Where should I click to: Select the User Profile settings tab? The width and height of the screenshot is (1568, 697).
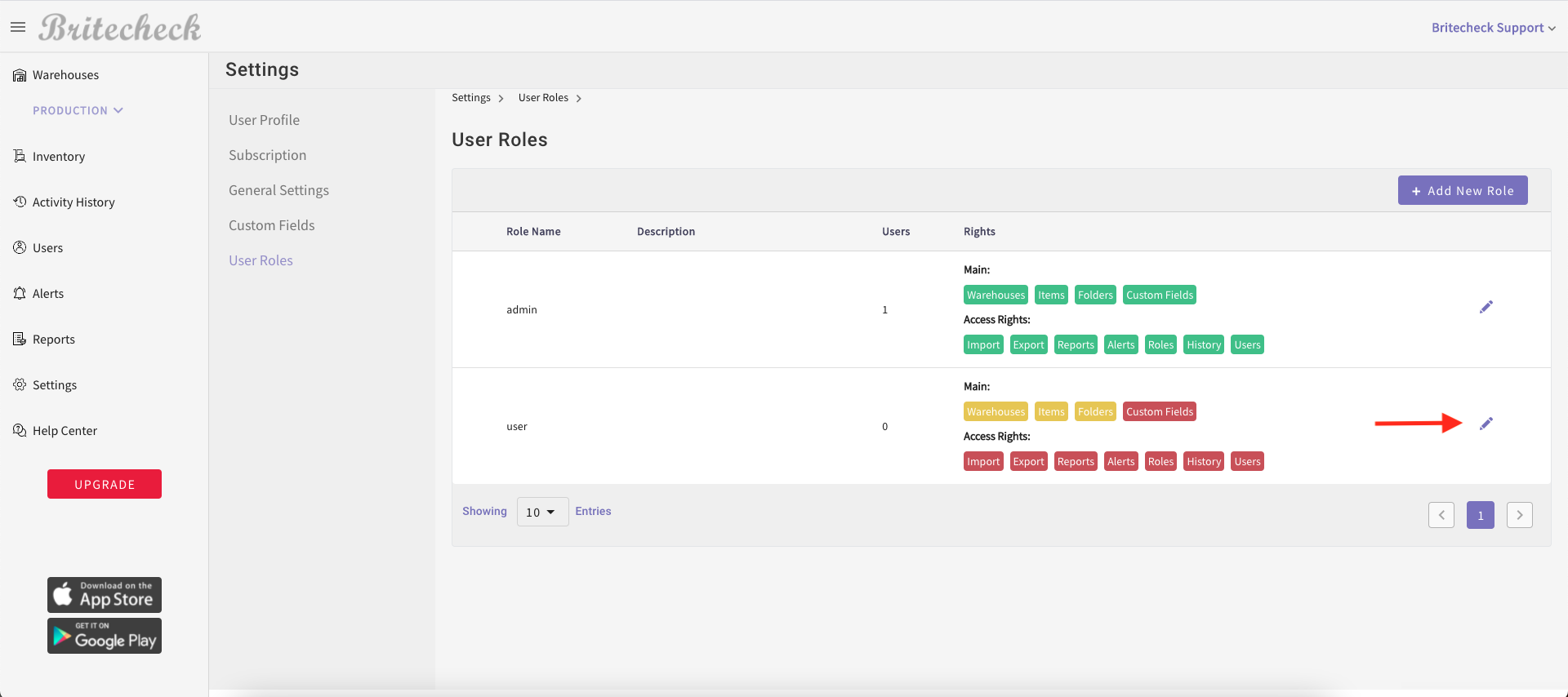pyautogui.click(x=264, y=120)
